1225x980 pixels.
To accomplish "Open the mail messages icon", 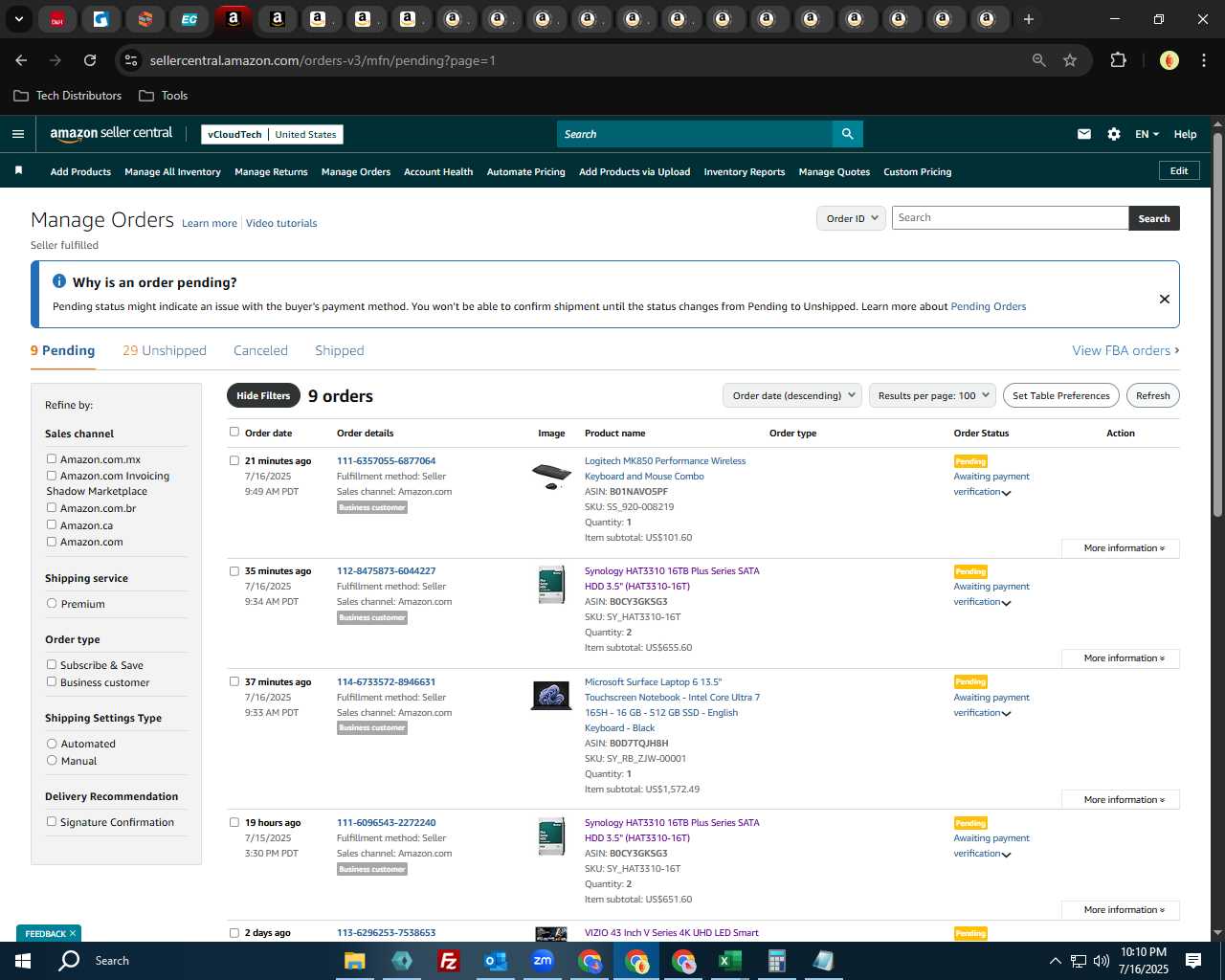I will click(x=1084, y=134).
